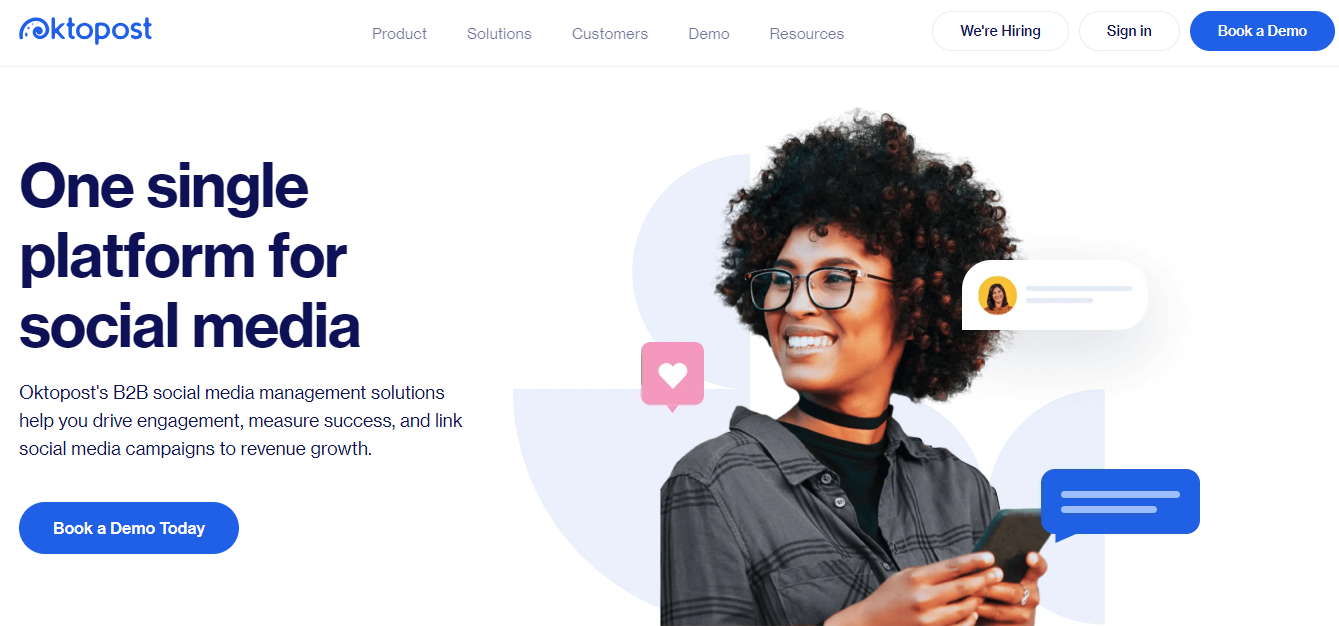Click the smartphone in the woman's hands

pyautogui.click(x=1010, y=547)
